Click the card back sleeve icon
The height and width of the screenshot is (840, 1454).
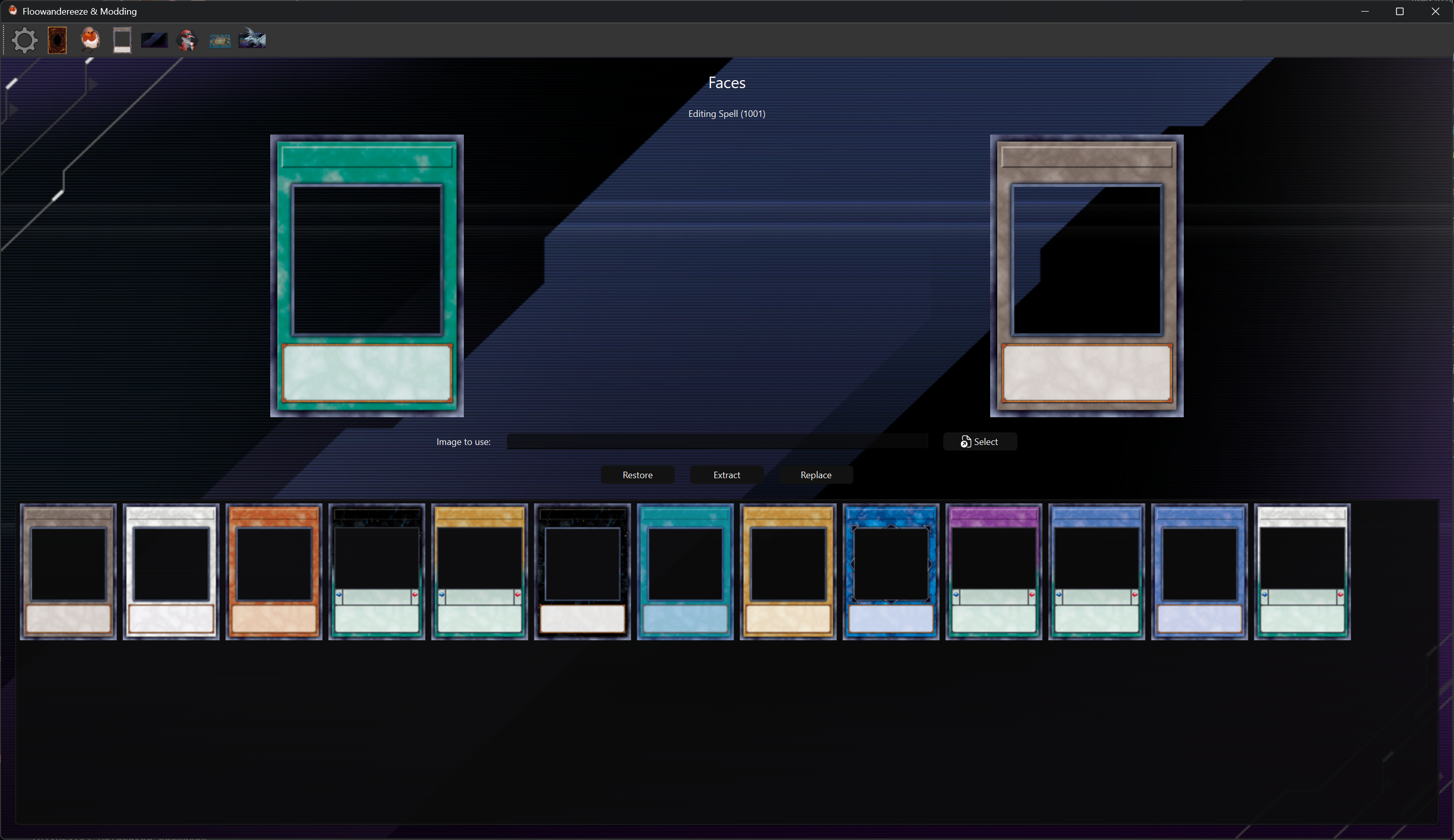[57, 40]
